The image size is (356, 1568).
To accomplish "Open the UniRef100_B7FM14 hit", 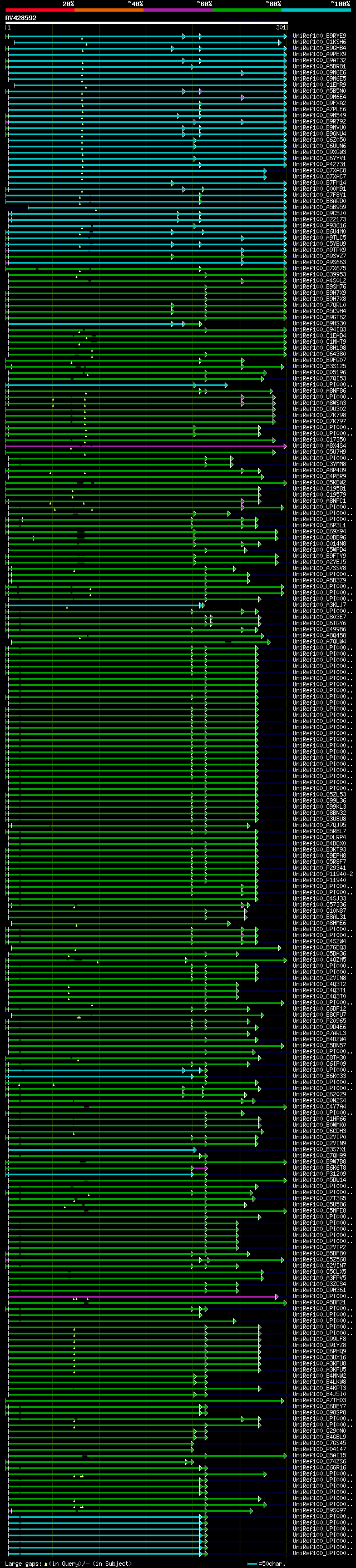I will pos(319,182).
